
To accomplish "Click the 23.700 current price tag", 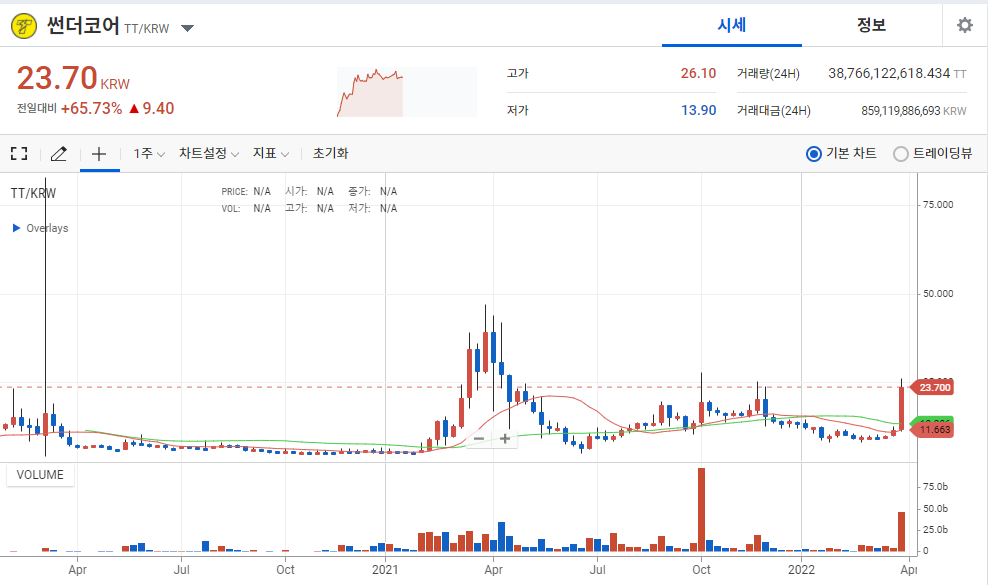I will (x=933, y=387).
